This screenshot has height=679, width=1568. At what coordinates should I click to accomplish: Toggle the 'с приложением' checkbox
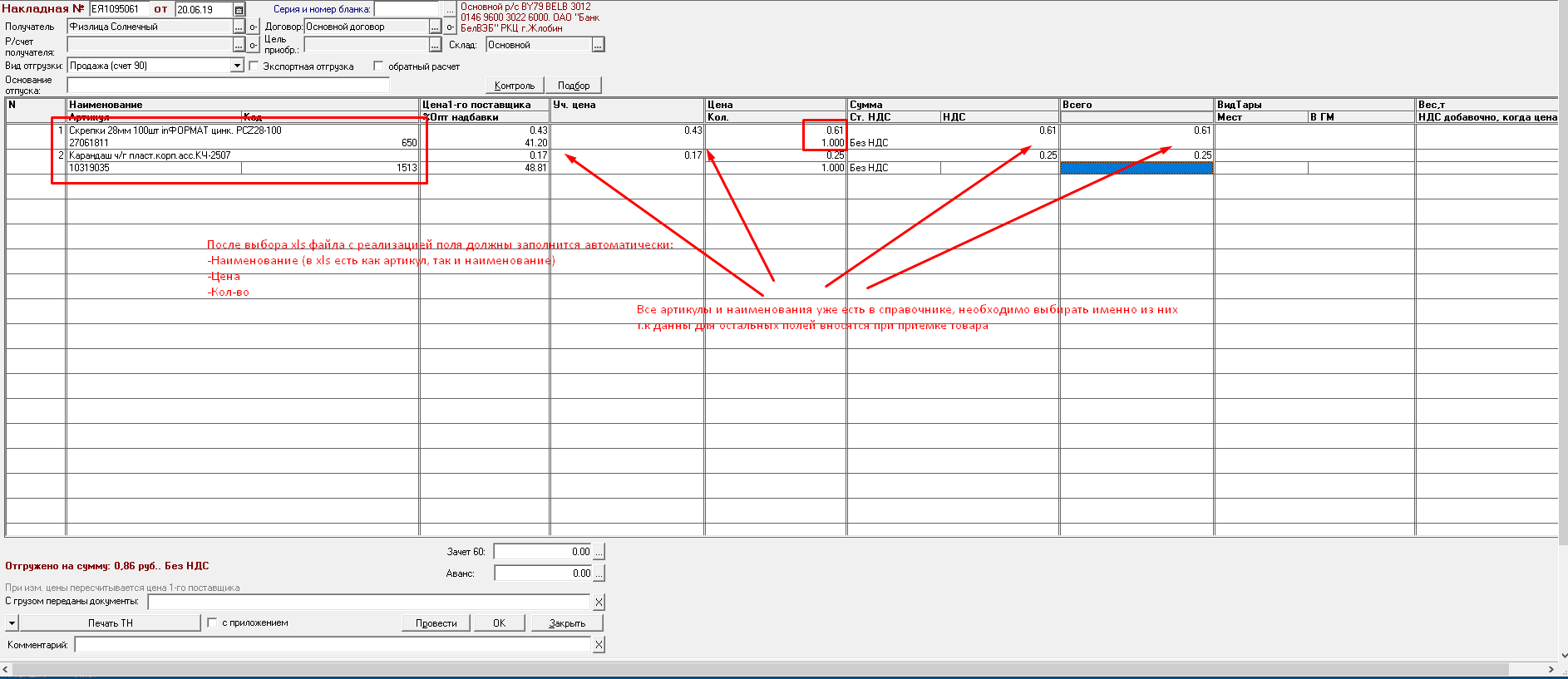tap(212, 622)
